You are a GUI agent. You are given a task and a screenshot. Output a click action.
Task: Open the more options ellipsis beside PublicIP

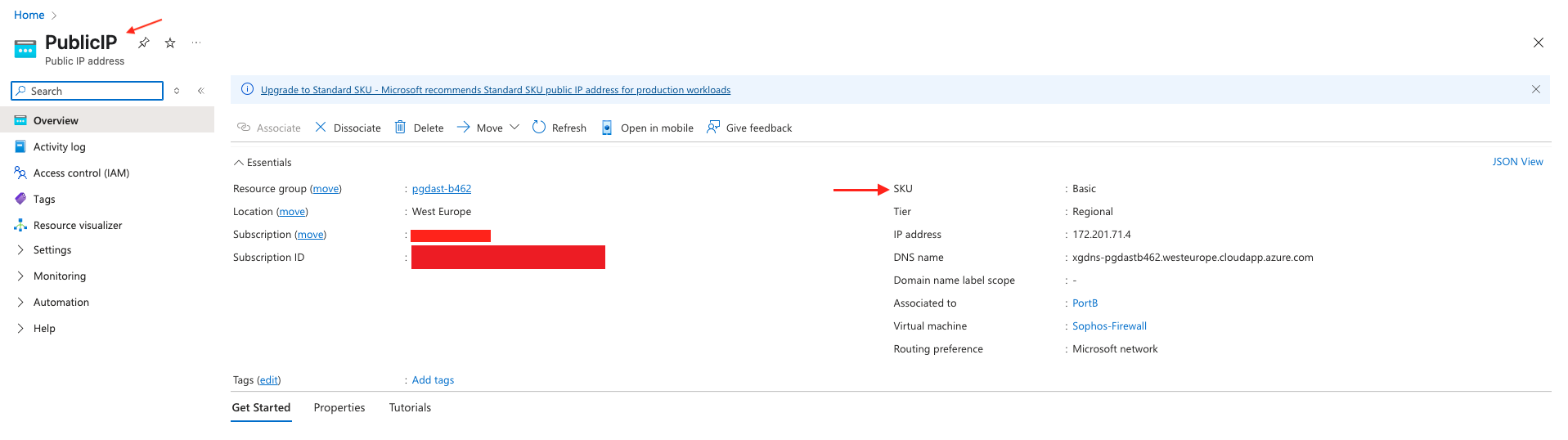pyautogui.click(x=196, y=43)
